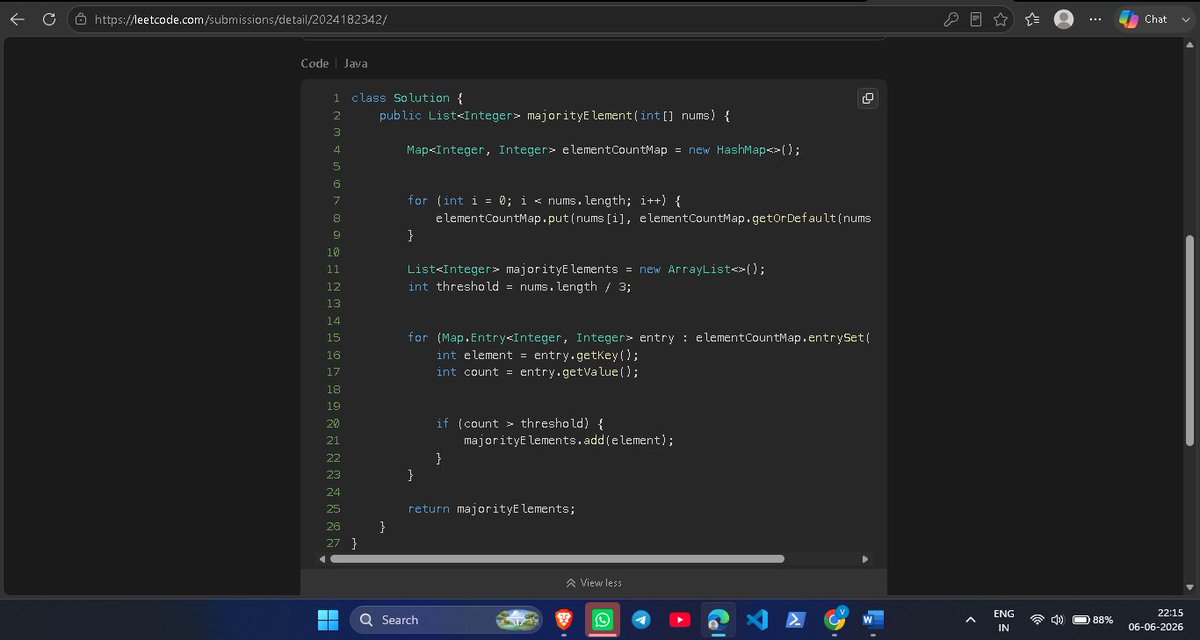Click 'new ArrayList<>();' on line 11
This screenshot has height=640, width=1200.
(702, 270)
